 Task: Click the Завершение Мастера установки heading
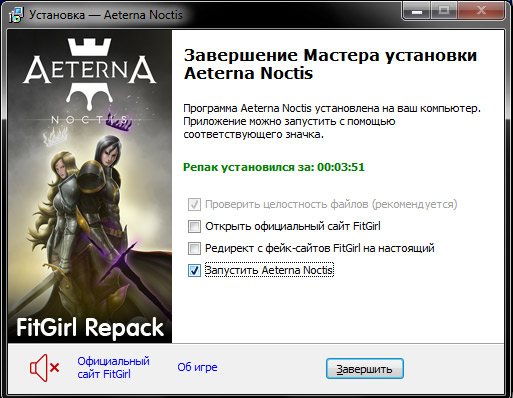tap(330, 64)
